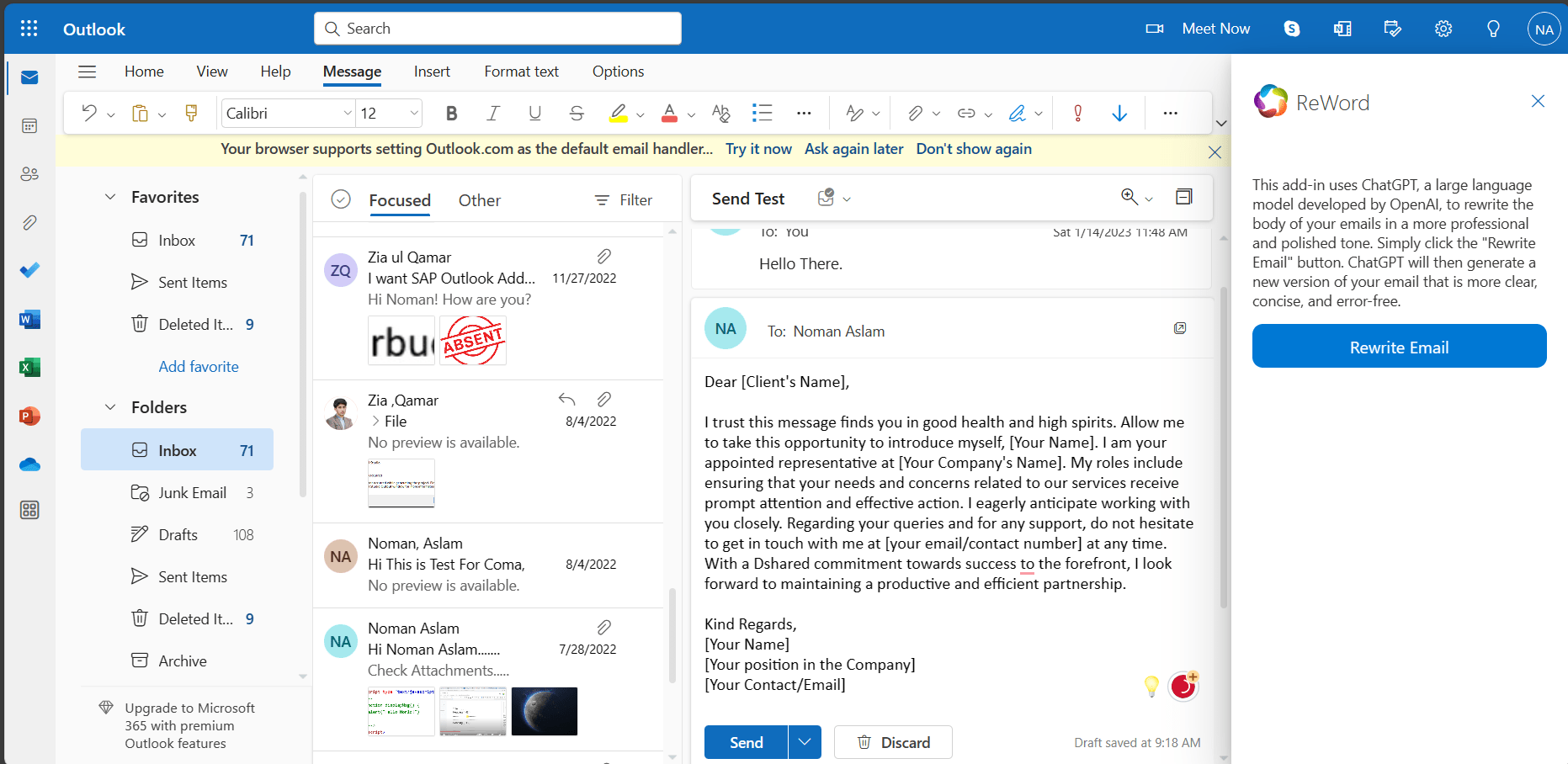Open More apps in sidebar
The image size is (1568, 764).
coord(29,510)
